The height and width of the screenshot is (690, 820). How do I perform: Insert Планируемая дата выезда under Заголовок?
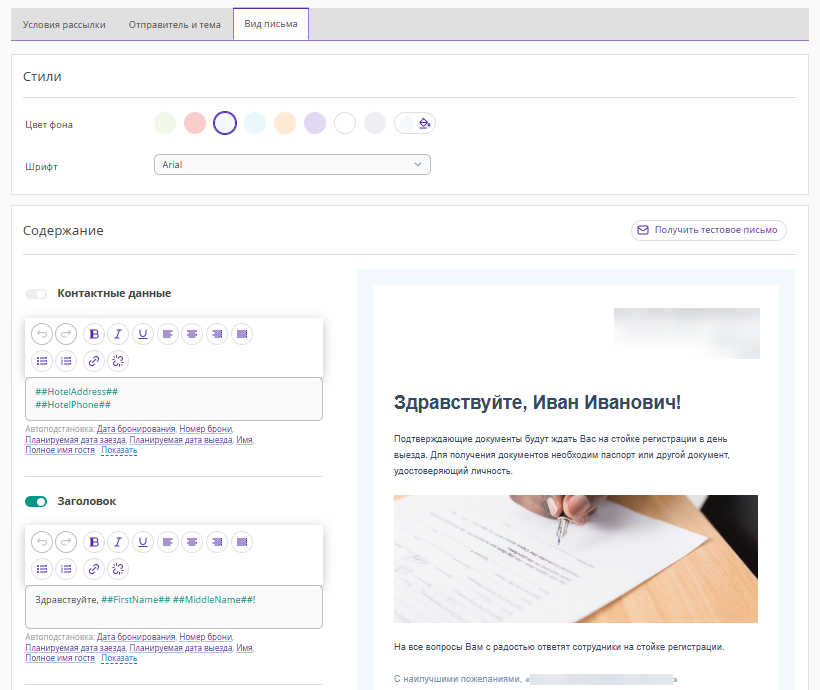181,648
